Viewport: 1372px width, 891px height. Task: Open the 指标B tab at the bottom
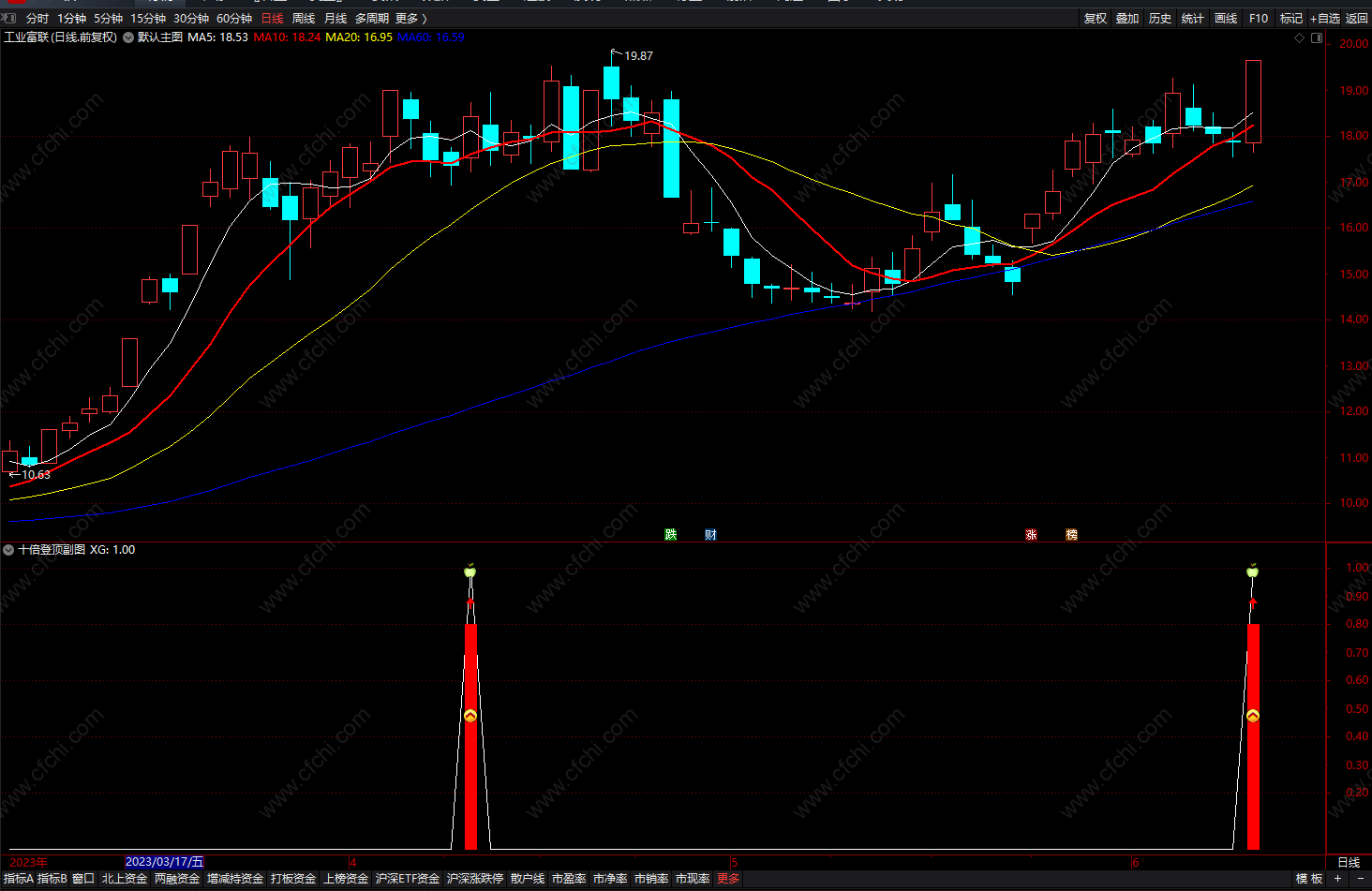(x=52, y=879)
